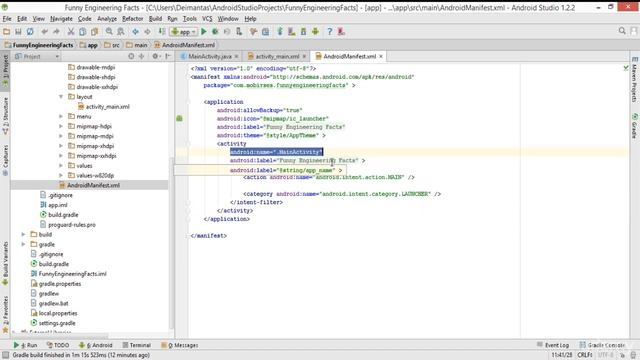Screen dimensions: 640x360
Task: Click the launcher icon gutter marker
Action: point(179,118)
